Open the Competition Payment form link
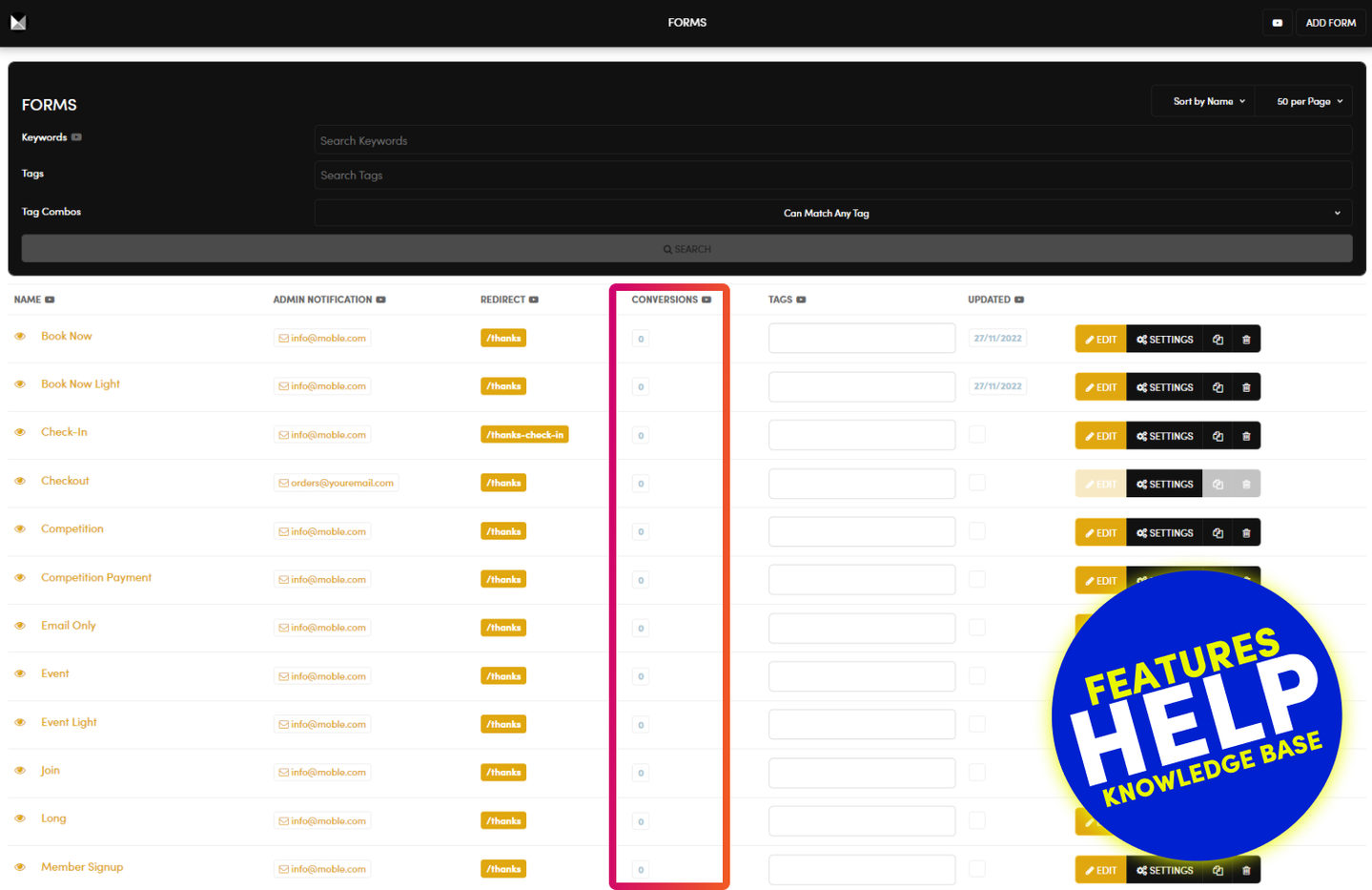The image size is (1372, 890). 96,577
